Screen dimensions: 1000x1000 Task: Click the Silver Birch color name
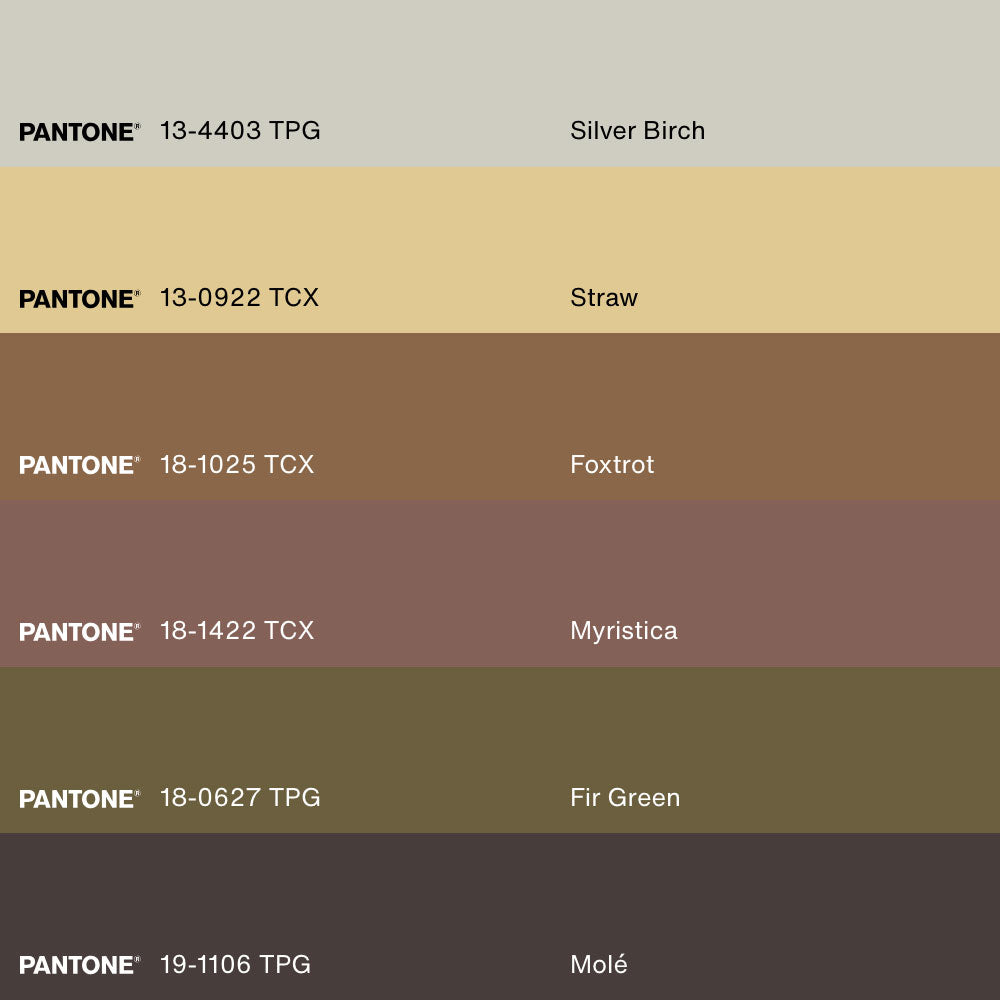click(x=637, y=130)
